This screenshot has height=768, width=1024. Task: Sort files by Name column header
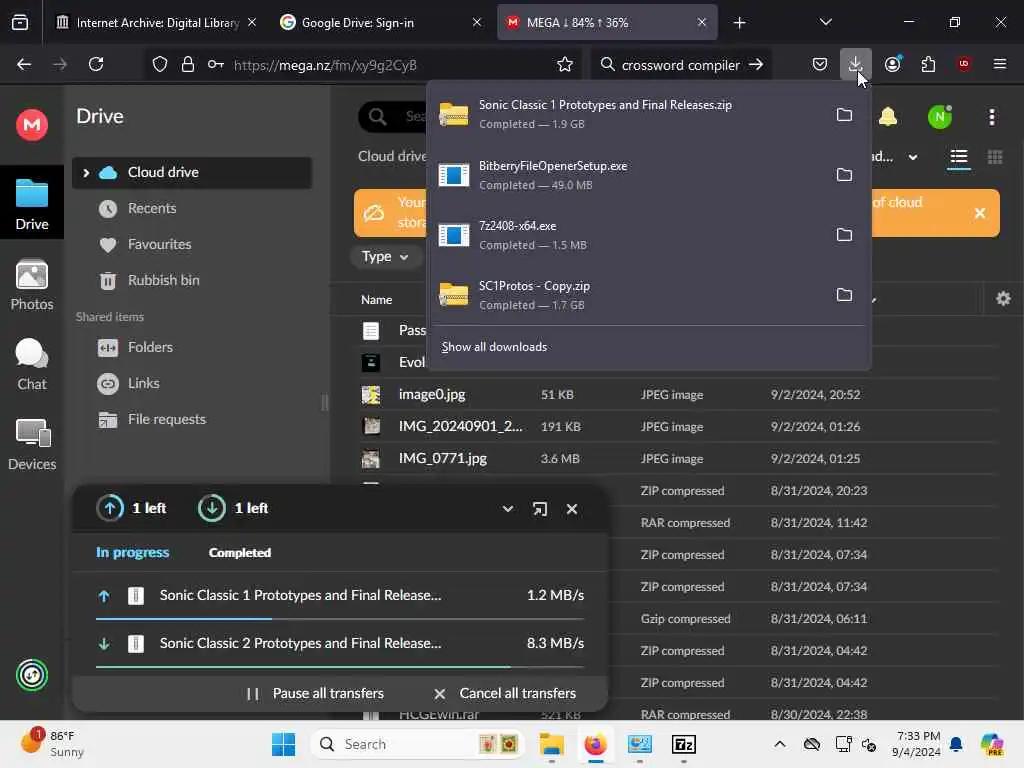coord(377,300)
